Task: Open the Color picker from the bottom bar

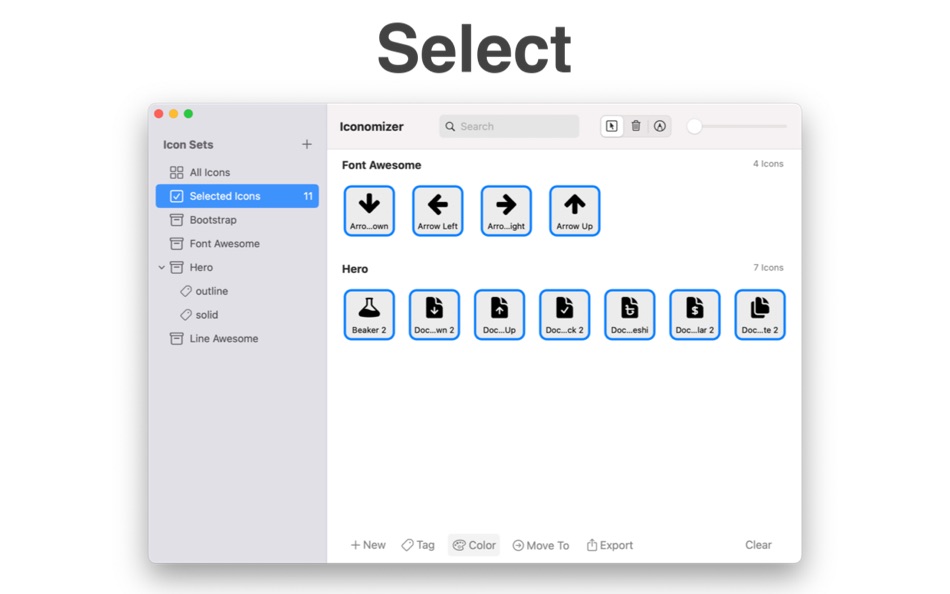Action: coord(473,545)
